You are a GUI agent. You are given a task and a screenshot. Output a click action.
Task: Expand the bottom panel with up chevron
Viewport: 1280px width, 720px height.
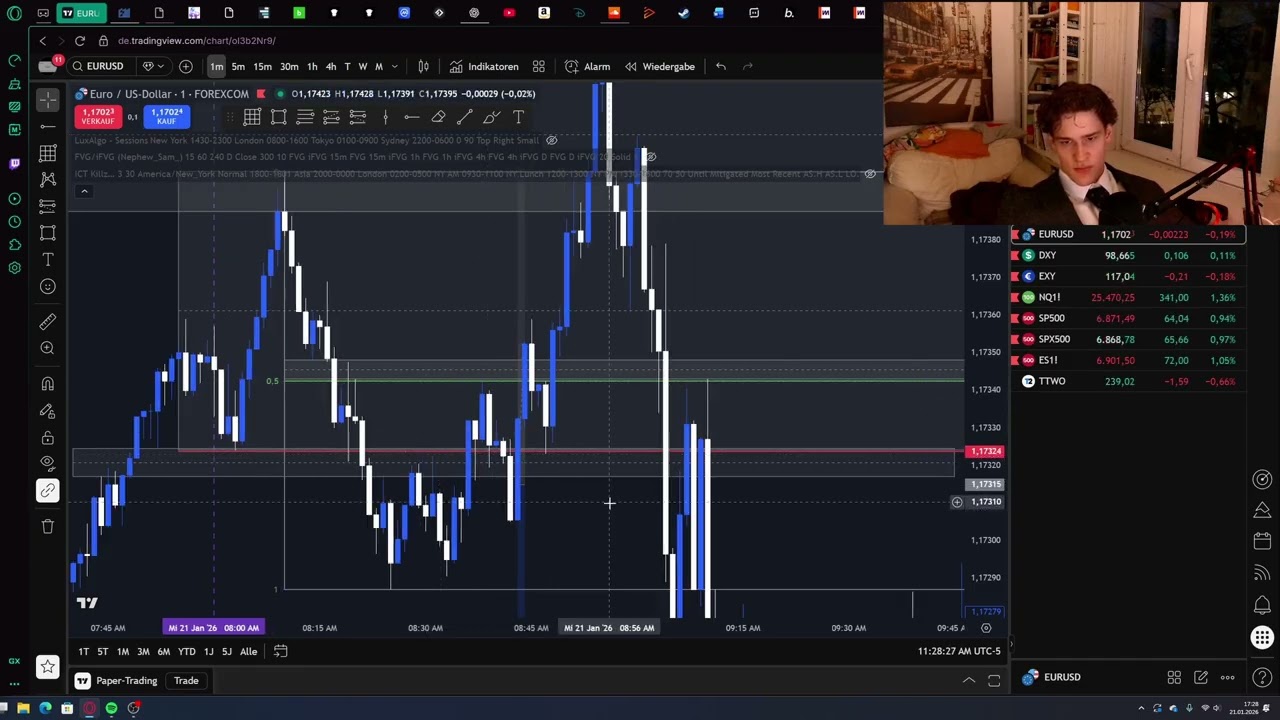(x=968, y=681)
